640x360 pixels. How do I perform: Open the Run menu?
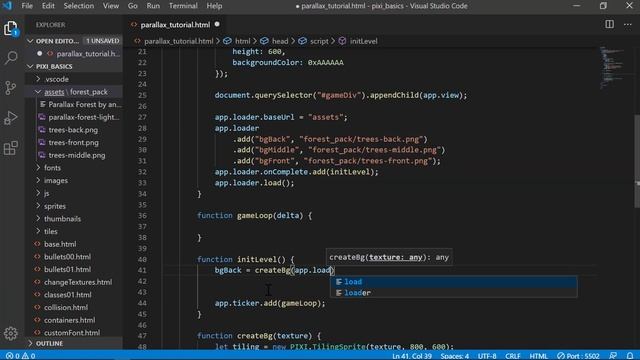coord(153,6)
